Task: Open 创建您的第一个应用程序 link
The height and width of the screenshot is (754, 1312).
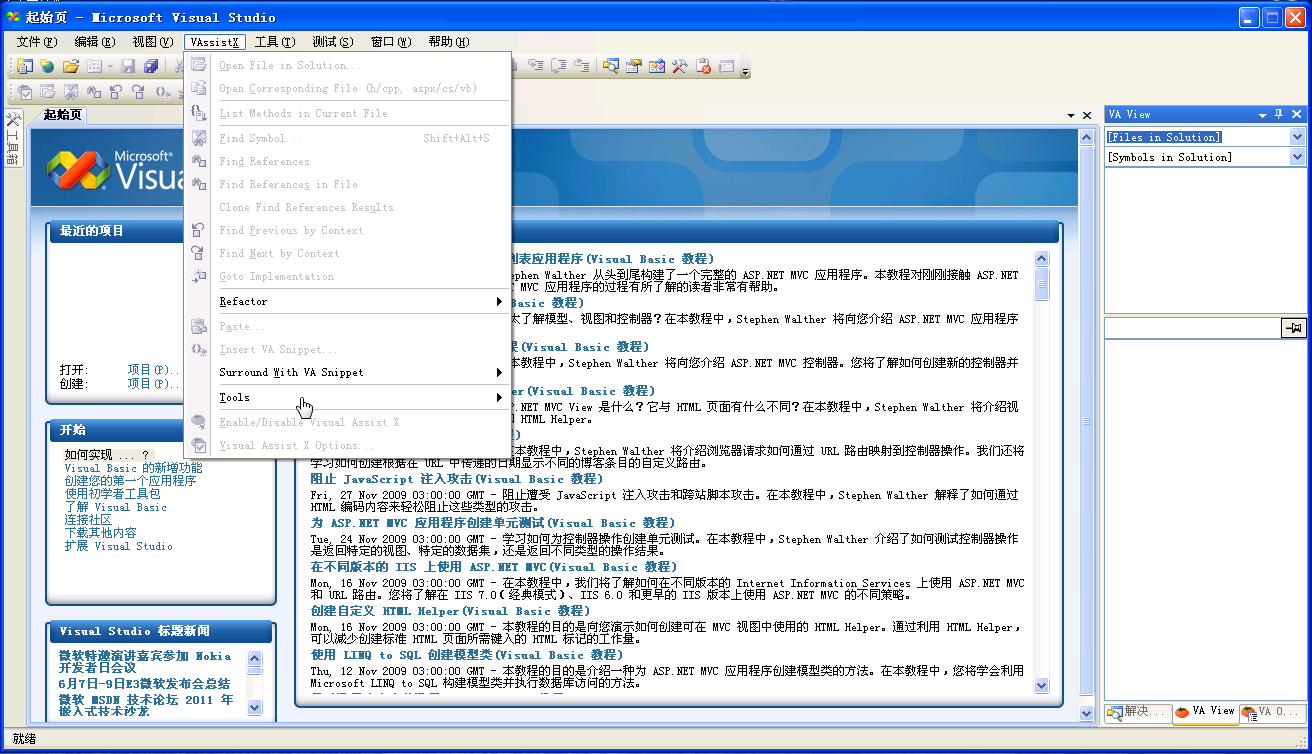Action: 130,481
